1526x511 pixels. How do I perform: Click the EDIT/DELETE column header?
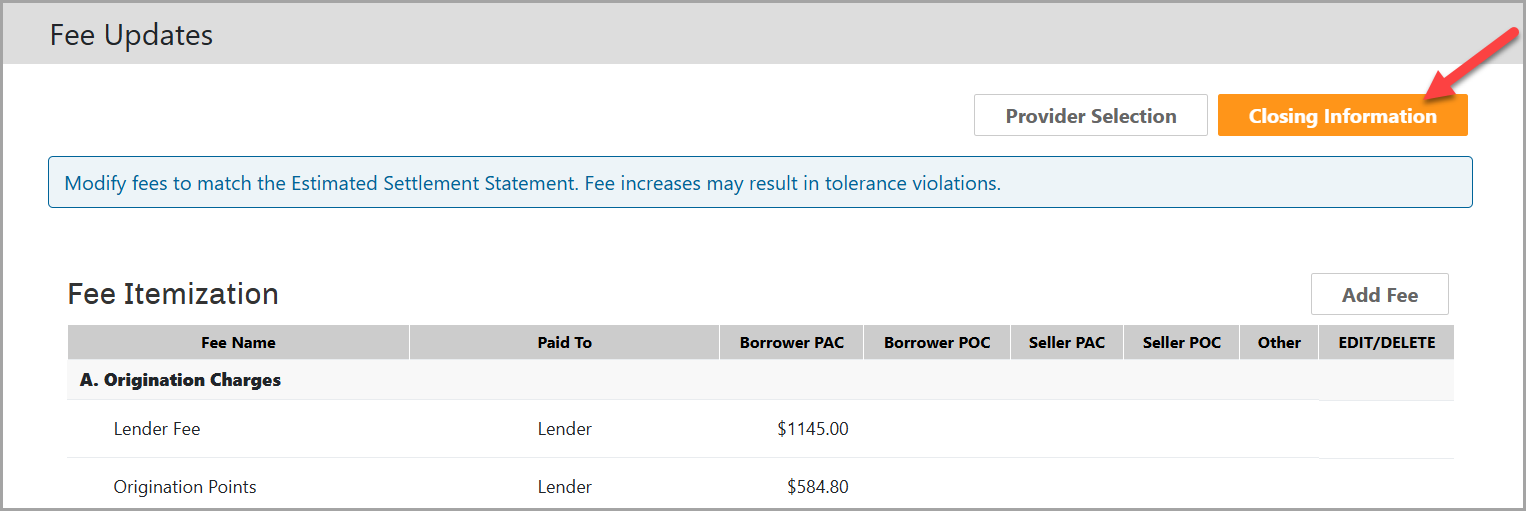[x=1386, y=343]
